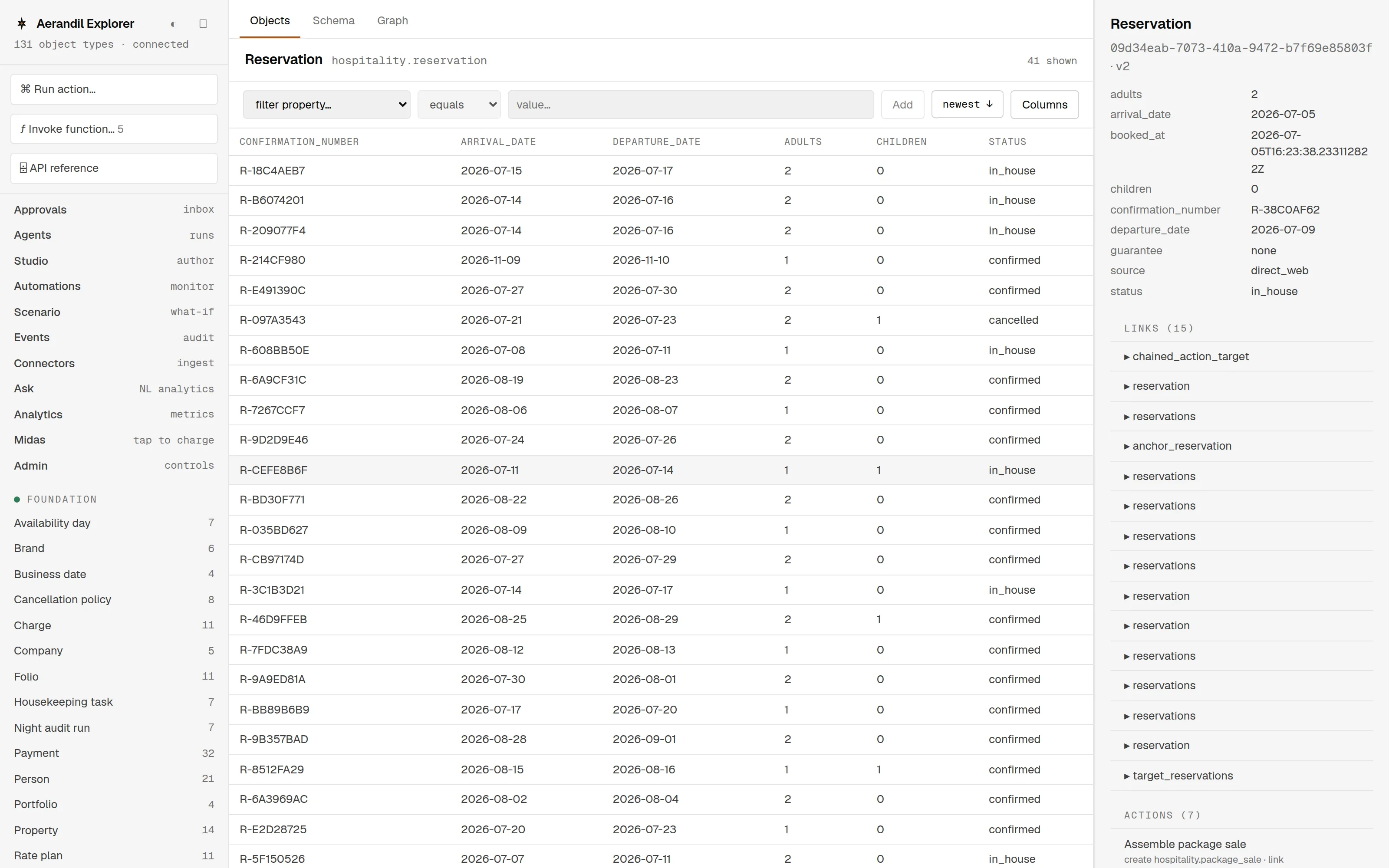Open Approvals inbox in sidebar

(x=114, y=210)
